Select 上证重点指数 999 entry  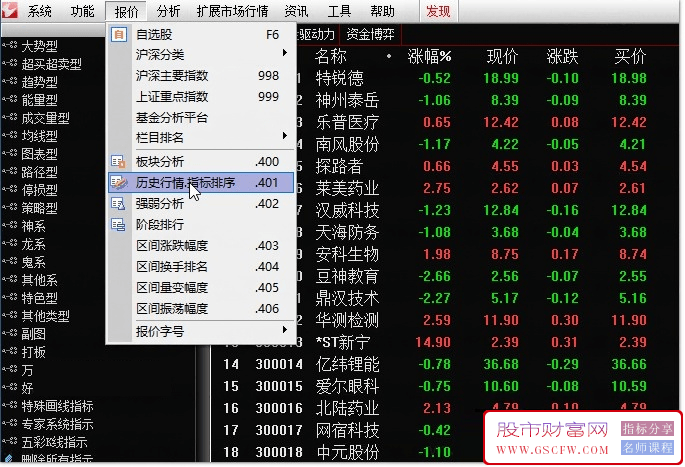(201, 97)
